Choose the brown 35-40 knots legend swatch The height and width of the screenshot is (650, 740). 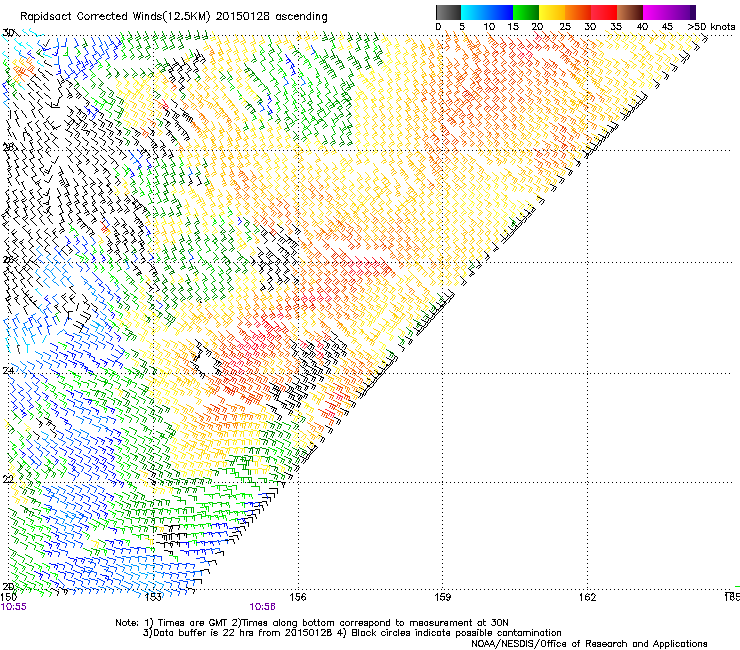pos(630,12)
